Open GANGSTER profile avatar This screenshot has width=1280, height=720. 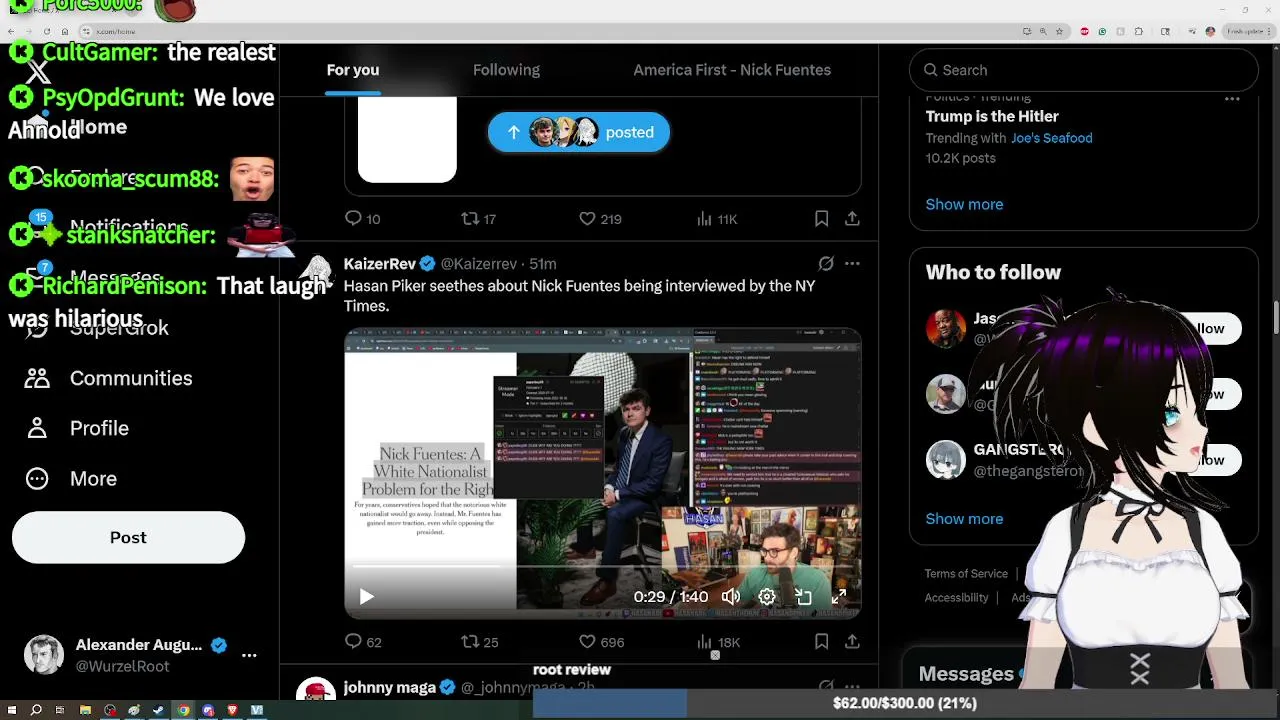pos(946,460)
